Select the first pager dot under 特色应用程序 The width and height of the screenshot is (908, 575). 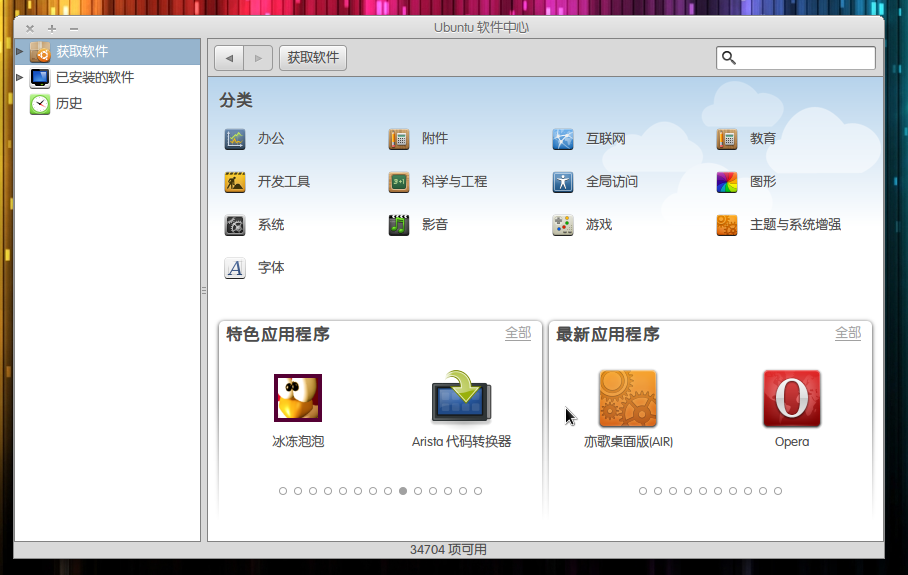pos(283,491)
